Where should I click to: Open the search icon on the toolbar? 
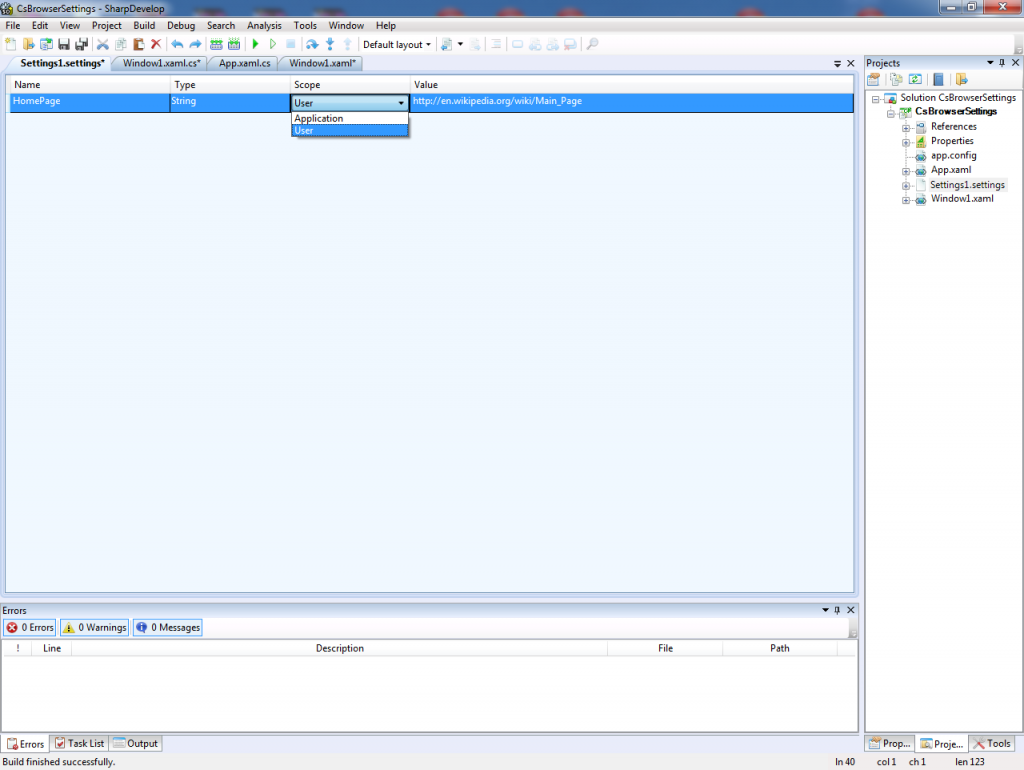[x=592, y=44]
